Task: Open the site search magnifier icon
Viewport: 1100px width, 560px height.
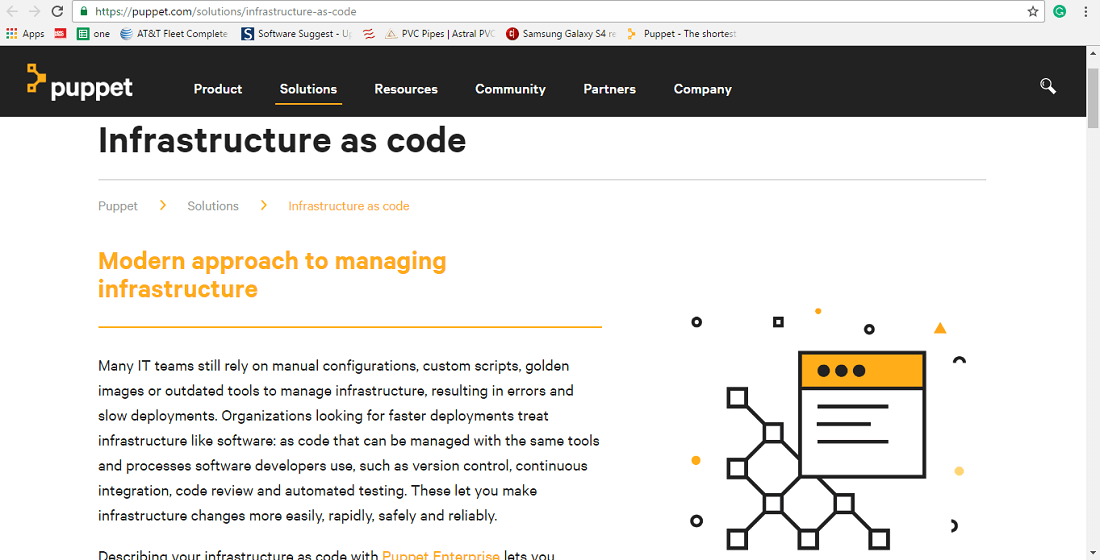Action: pyautogui.click(x=1047, y=86)
